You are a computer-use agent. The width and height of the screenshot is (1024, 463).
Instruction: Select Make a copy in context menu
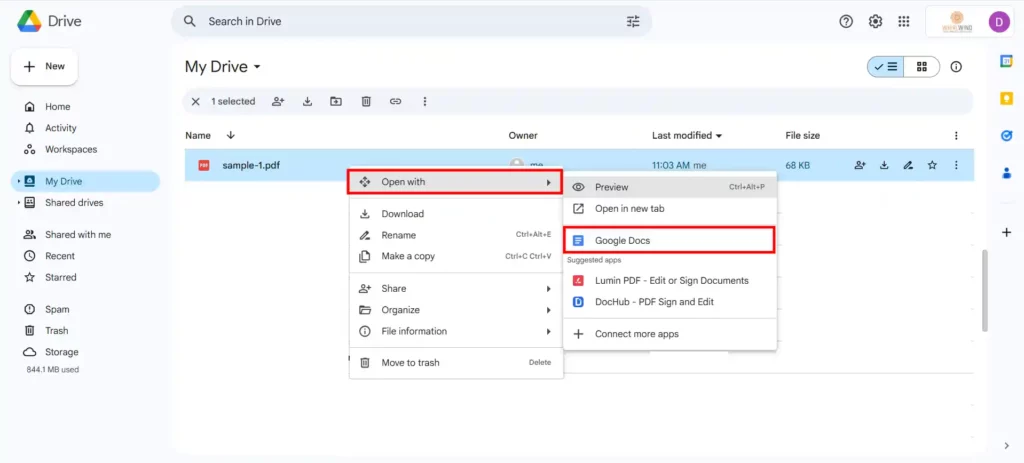point(408,256)
